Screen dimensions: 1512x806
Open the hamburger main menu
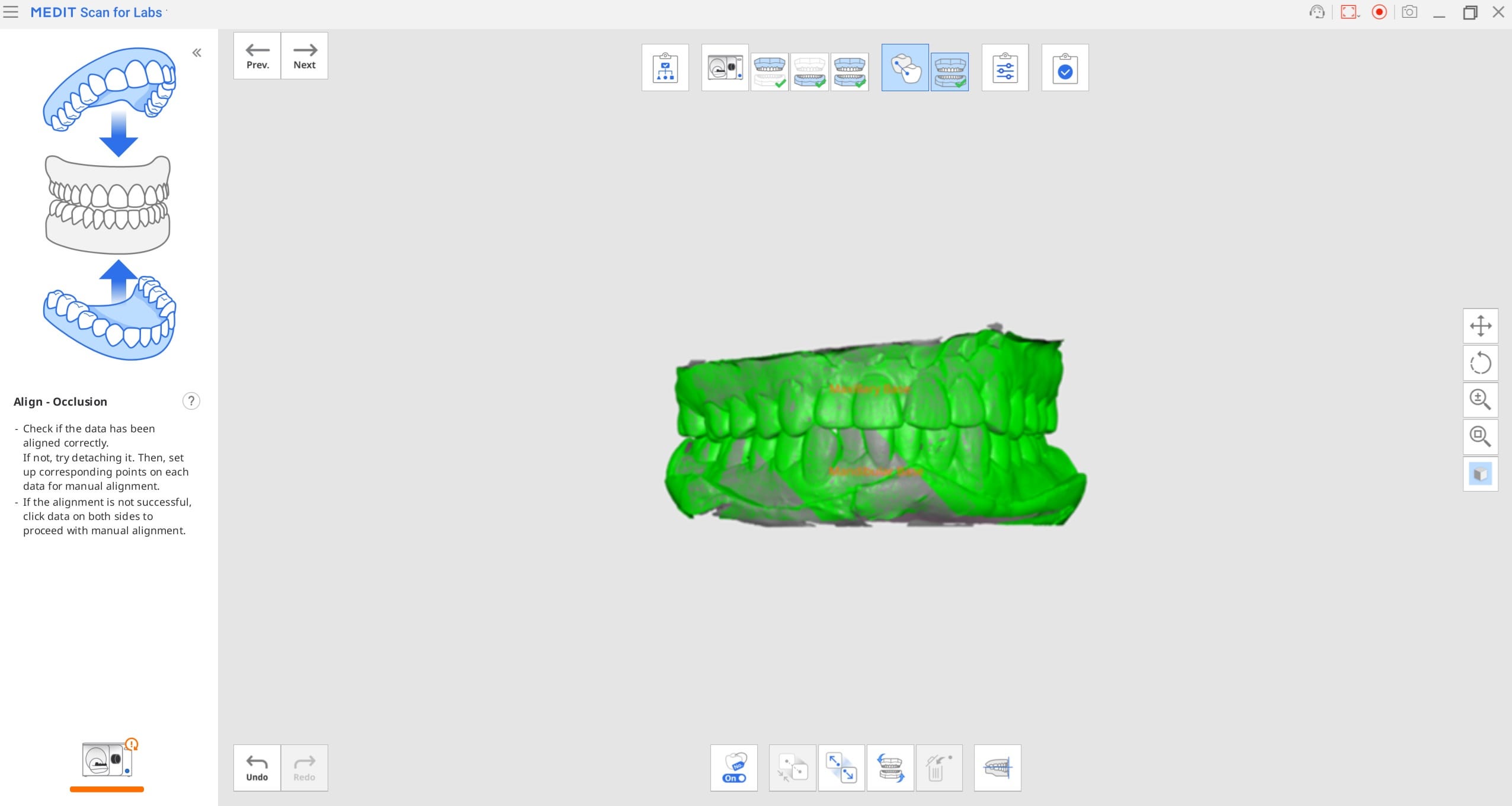[11, 12]
